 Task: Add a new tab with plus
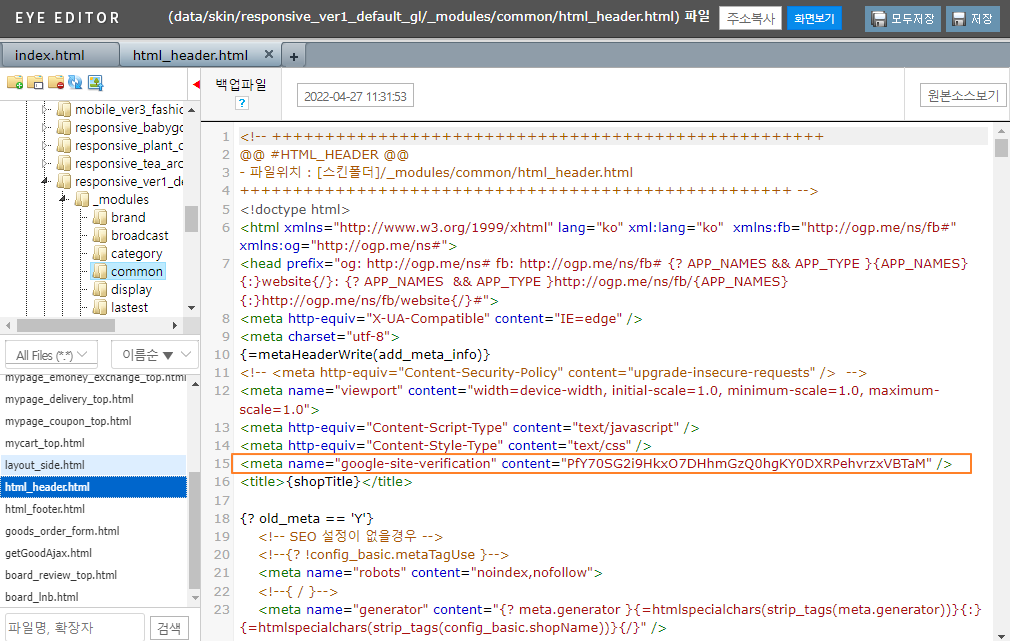294,56
